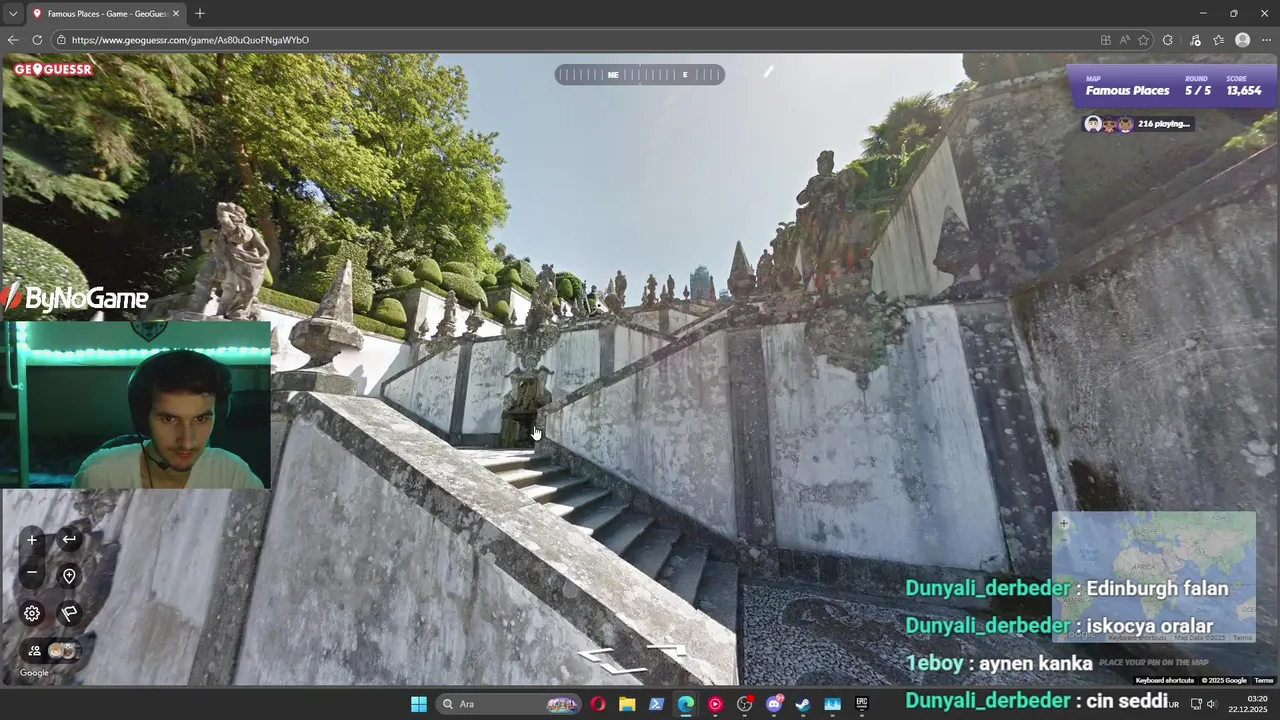Image resolution: width=1280 pixels, height=720 pixels.
Task: Set a checkpoint with the pin icon
Action: pos(69,576)
